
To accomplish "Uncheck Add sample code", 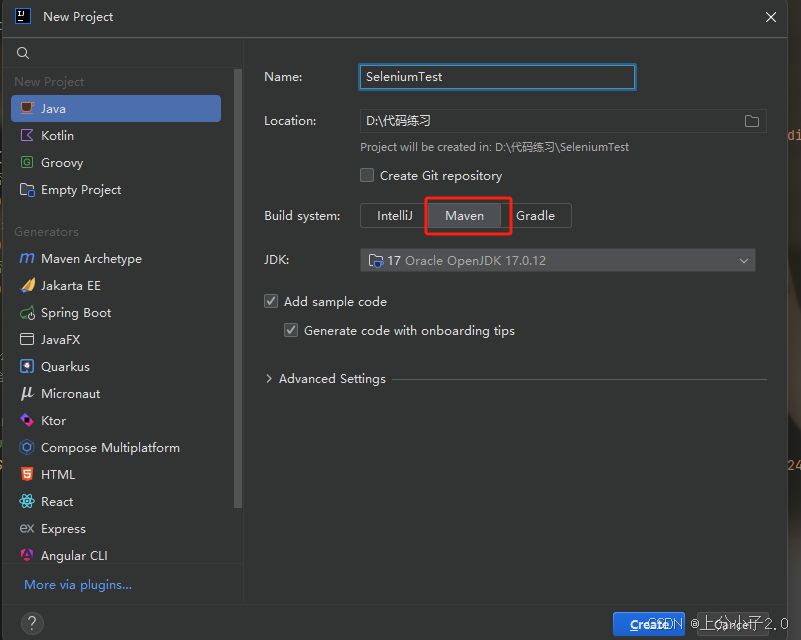I will click(x=271, y=301).
